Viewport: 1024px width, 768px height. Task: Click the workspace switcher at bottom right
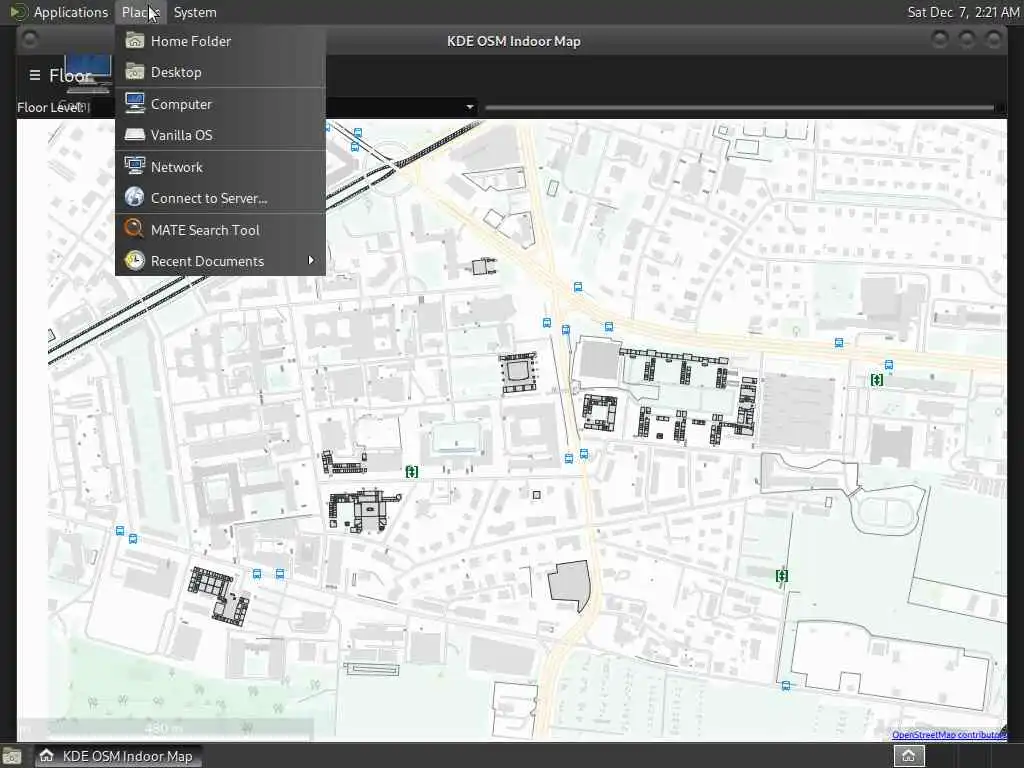pyautogui.click(x=908, y=756)
